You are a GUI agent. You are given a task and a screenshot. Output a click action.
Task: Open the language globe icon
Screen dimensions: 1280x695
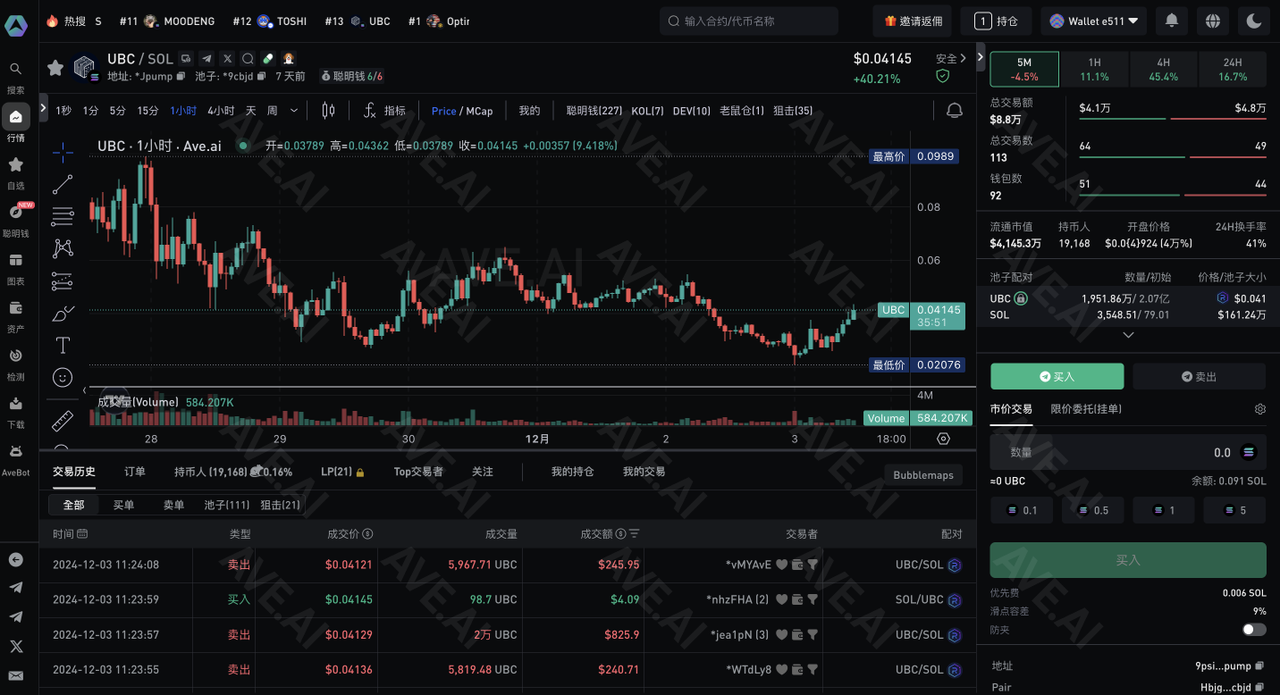[1213, 21]
